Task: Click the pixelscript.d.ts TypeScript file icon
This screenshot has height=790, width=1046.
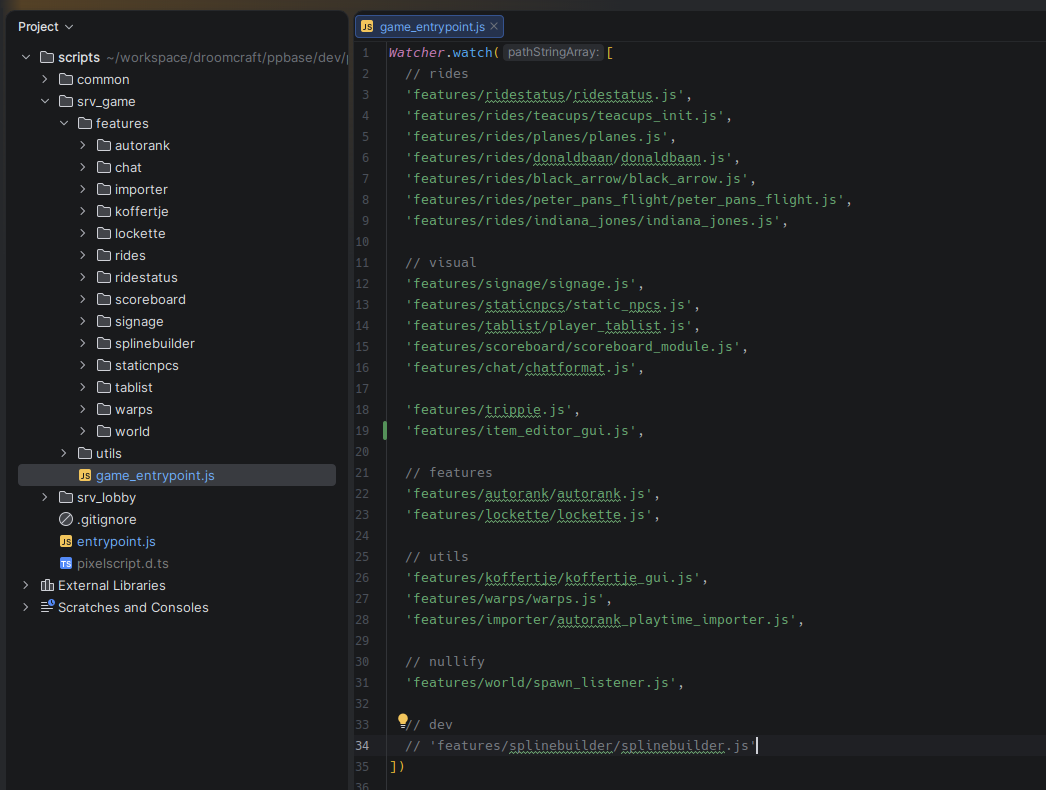Action: pyautogui.click(x=66, y=563)
